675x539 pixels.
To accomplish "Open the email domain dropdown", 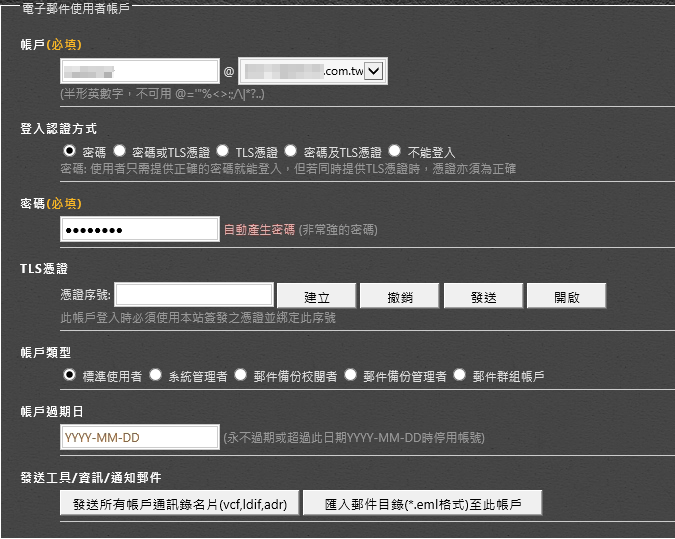I will [374, 71].
